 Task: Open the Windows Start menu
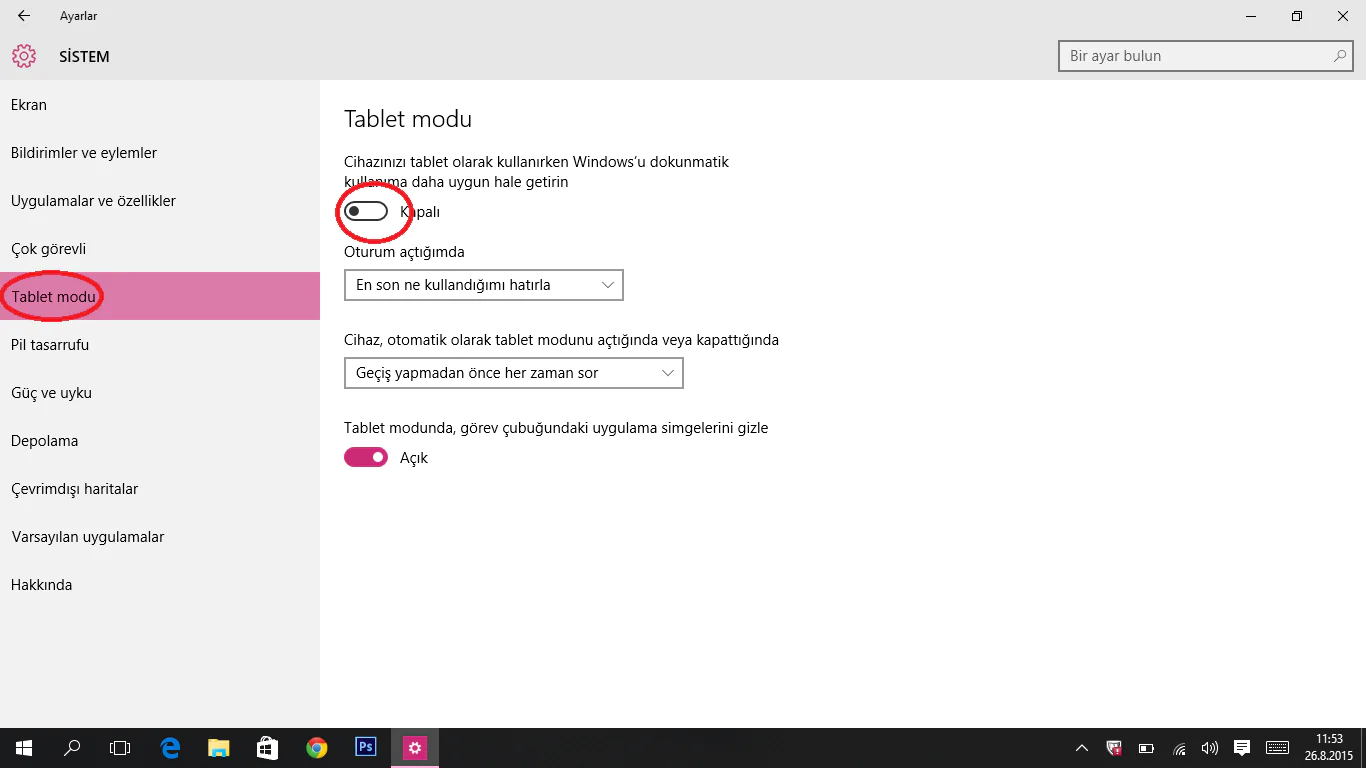(x=23, y=748)
